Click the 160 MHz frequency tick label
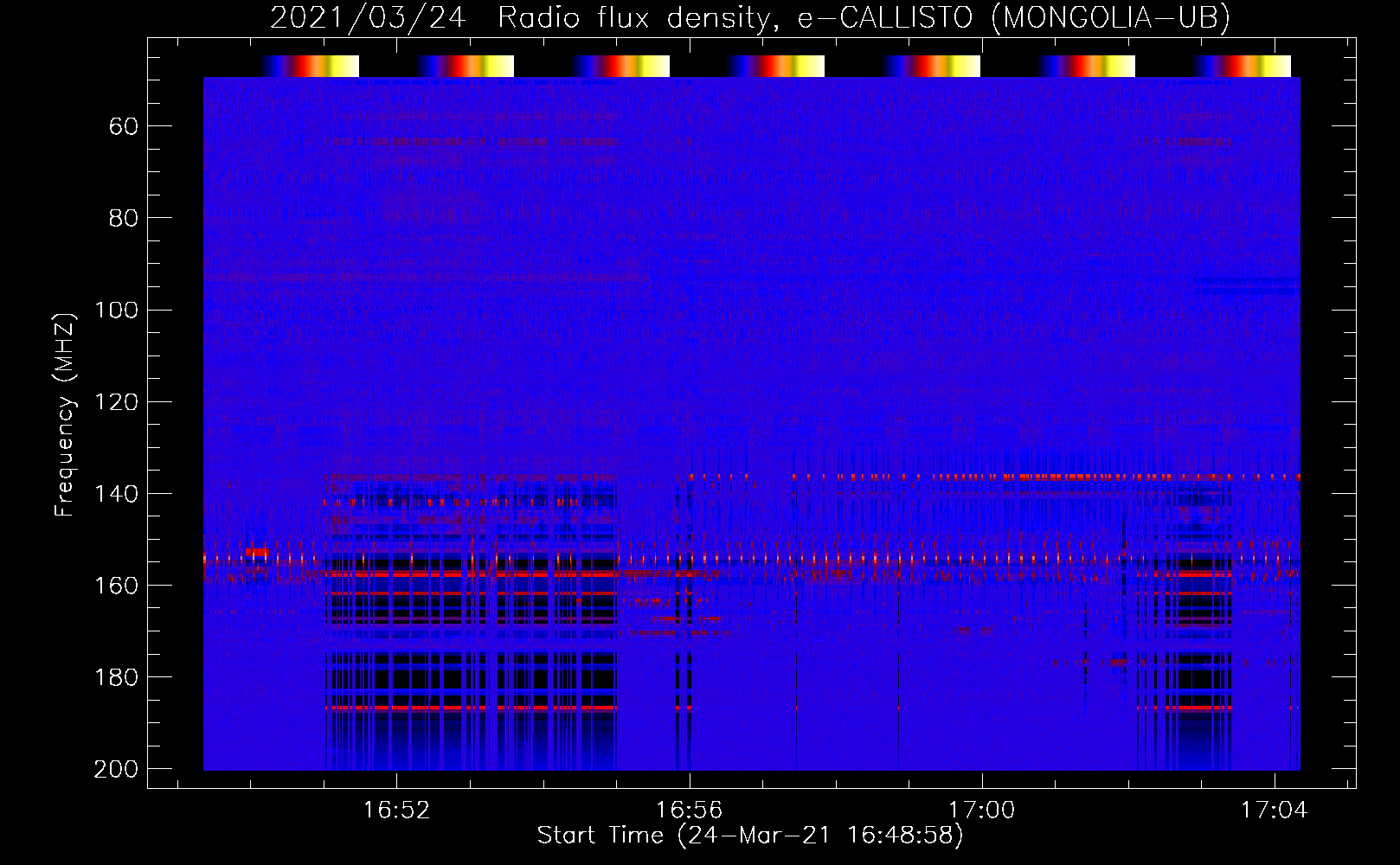Screen dimensions: 1400x865 coord(116,585)
